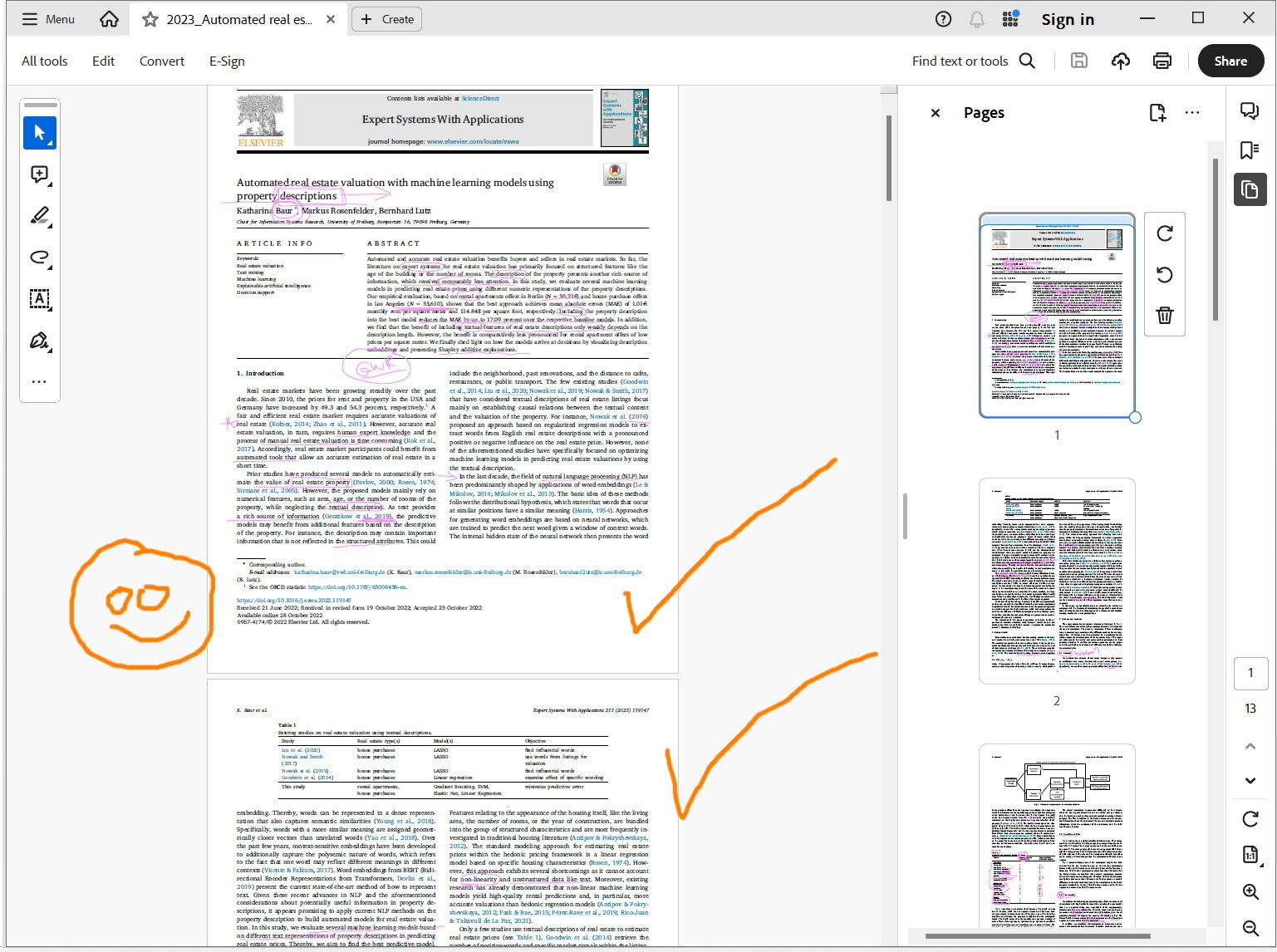Image resolution: width=1277 pixels, height=952 pixels.
Task: Switch to the 2023_Automated real estate tab
Action: click(x=238, y=18)
